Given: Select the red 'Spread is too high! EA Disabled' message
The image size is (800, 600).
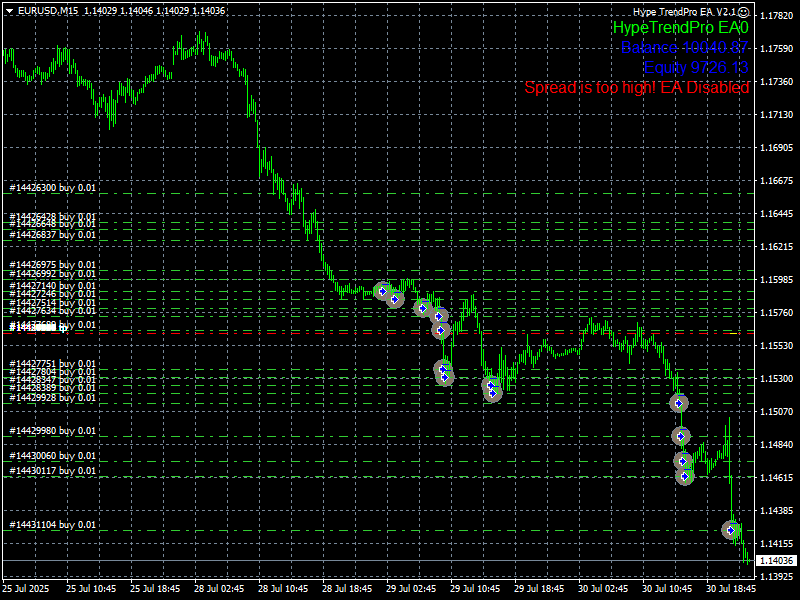Looking at the screenshot, I should (x=637, y=88).
